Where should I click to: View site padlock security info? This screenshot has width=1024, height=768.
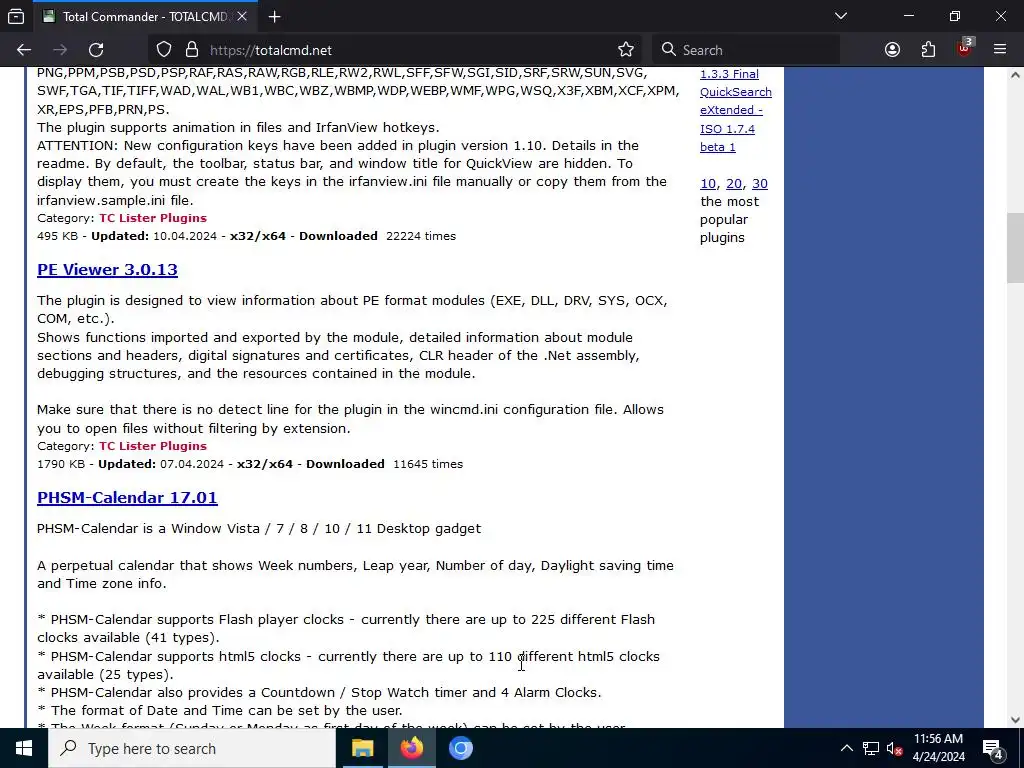click(191, 50)
